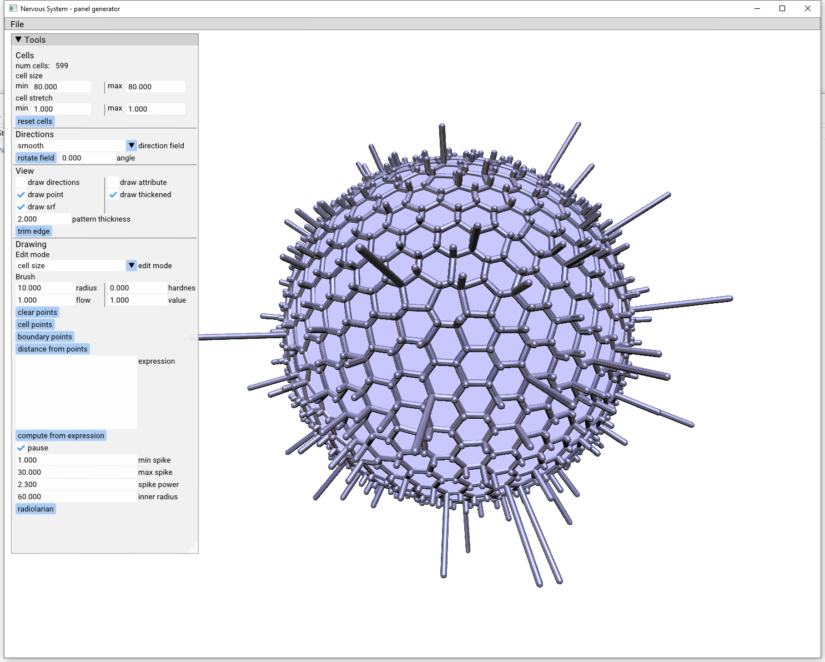Open the File menu
This screenshot has width=825, height=662.
click(16, 24)
